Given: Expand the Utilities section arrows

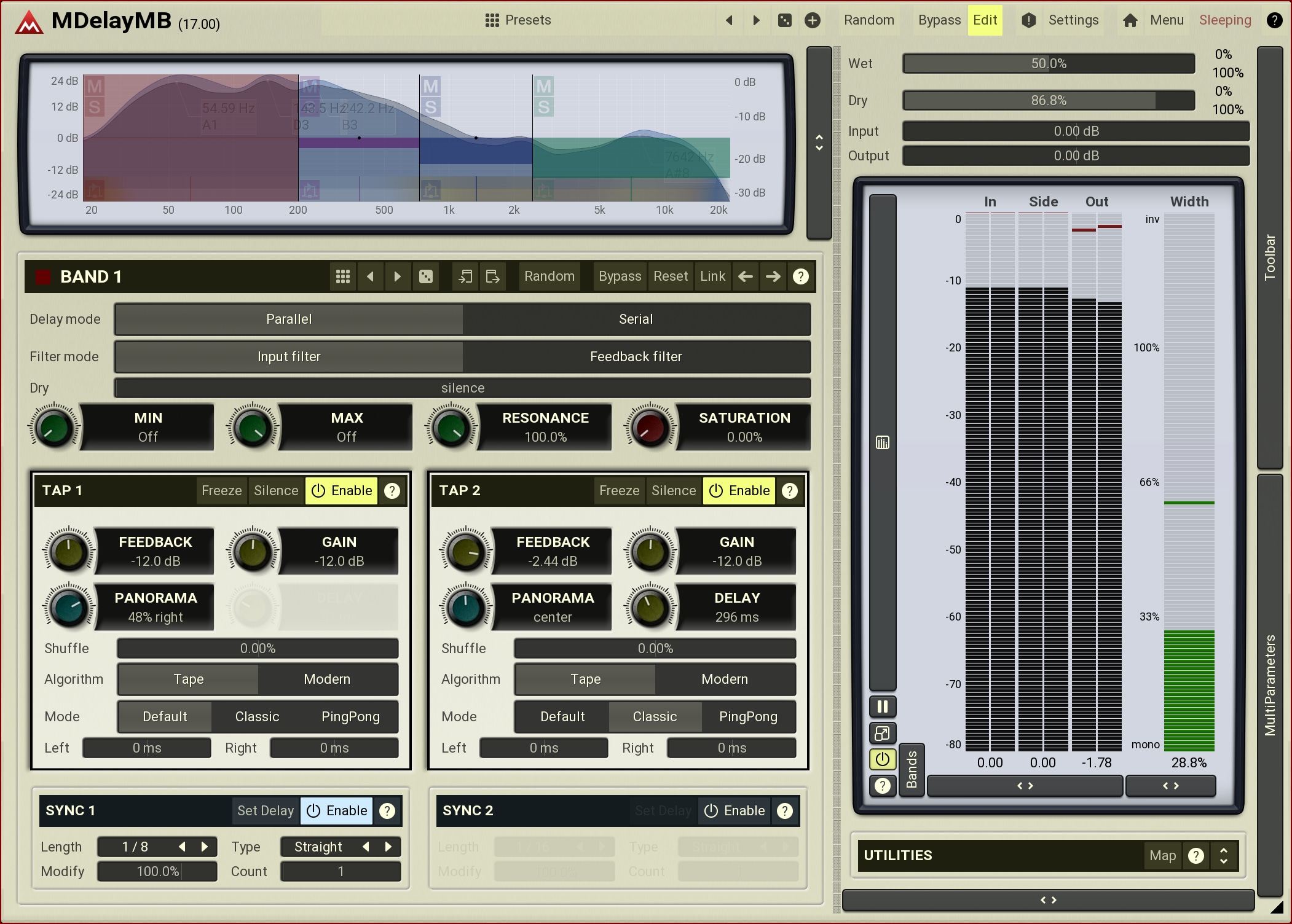Looking at the screenshot, I should coord(1223,855).
